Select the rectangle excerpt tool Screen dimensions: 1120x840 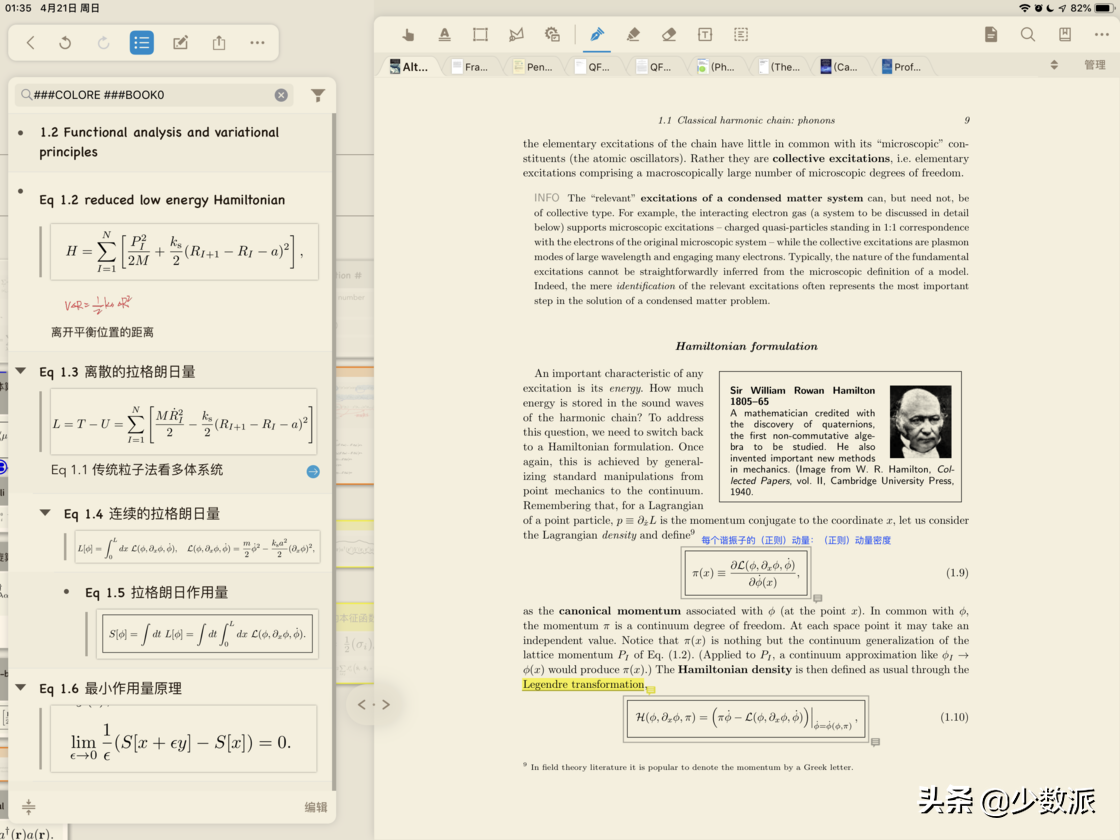(x=480, y=34)
